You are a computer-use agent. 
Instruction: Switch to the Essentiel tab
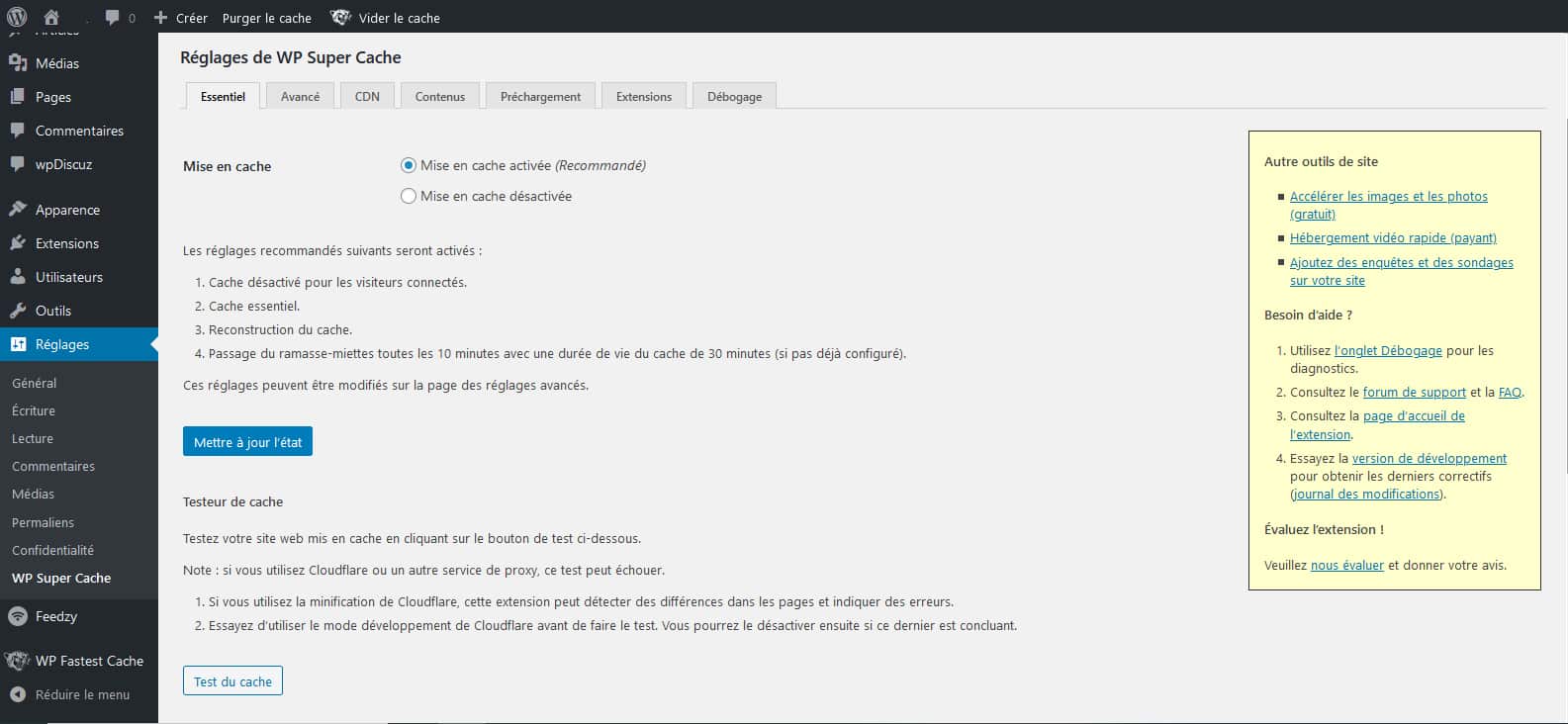(223, 96)
